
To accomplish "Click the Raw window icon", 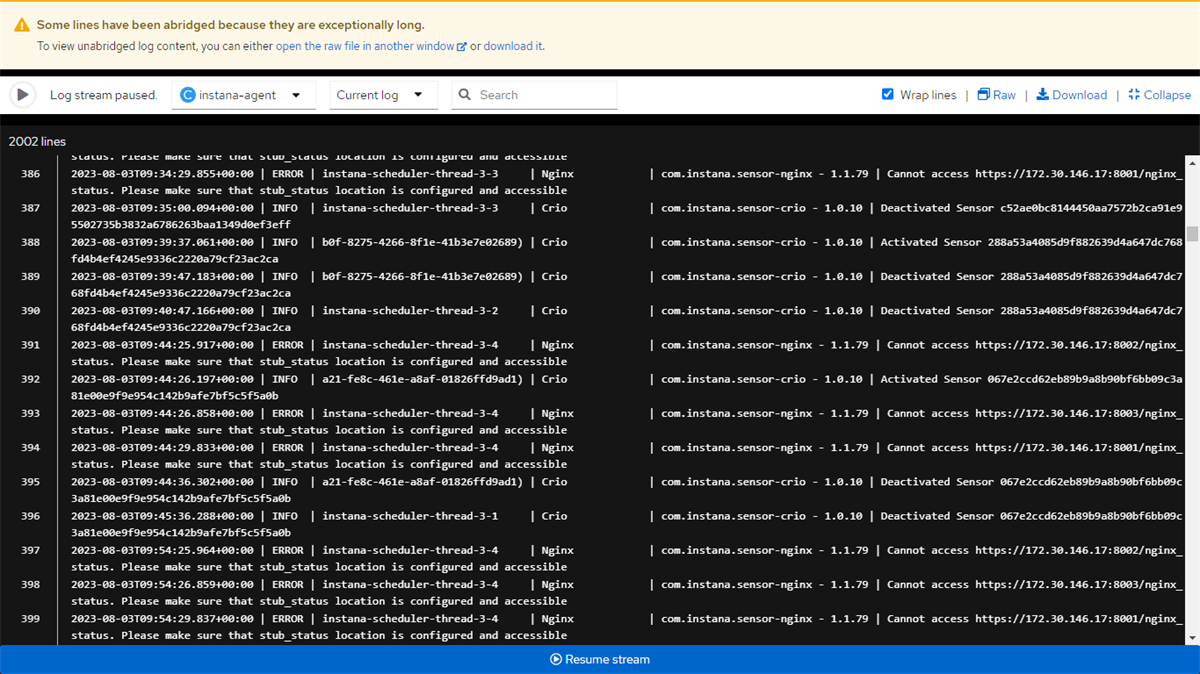I will (984, 94).
